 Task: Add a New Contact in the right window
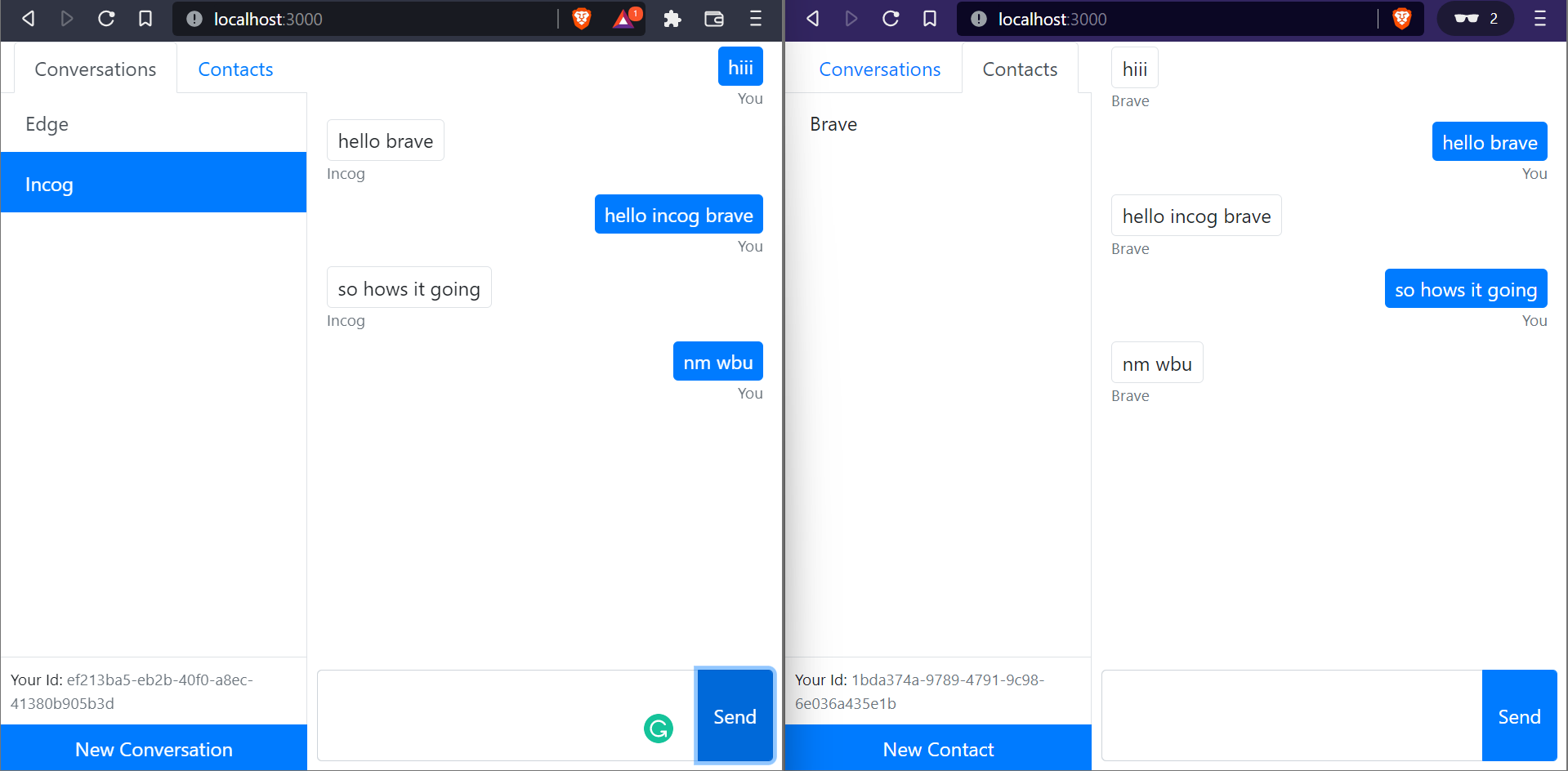tap(938, 748)
